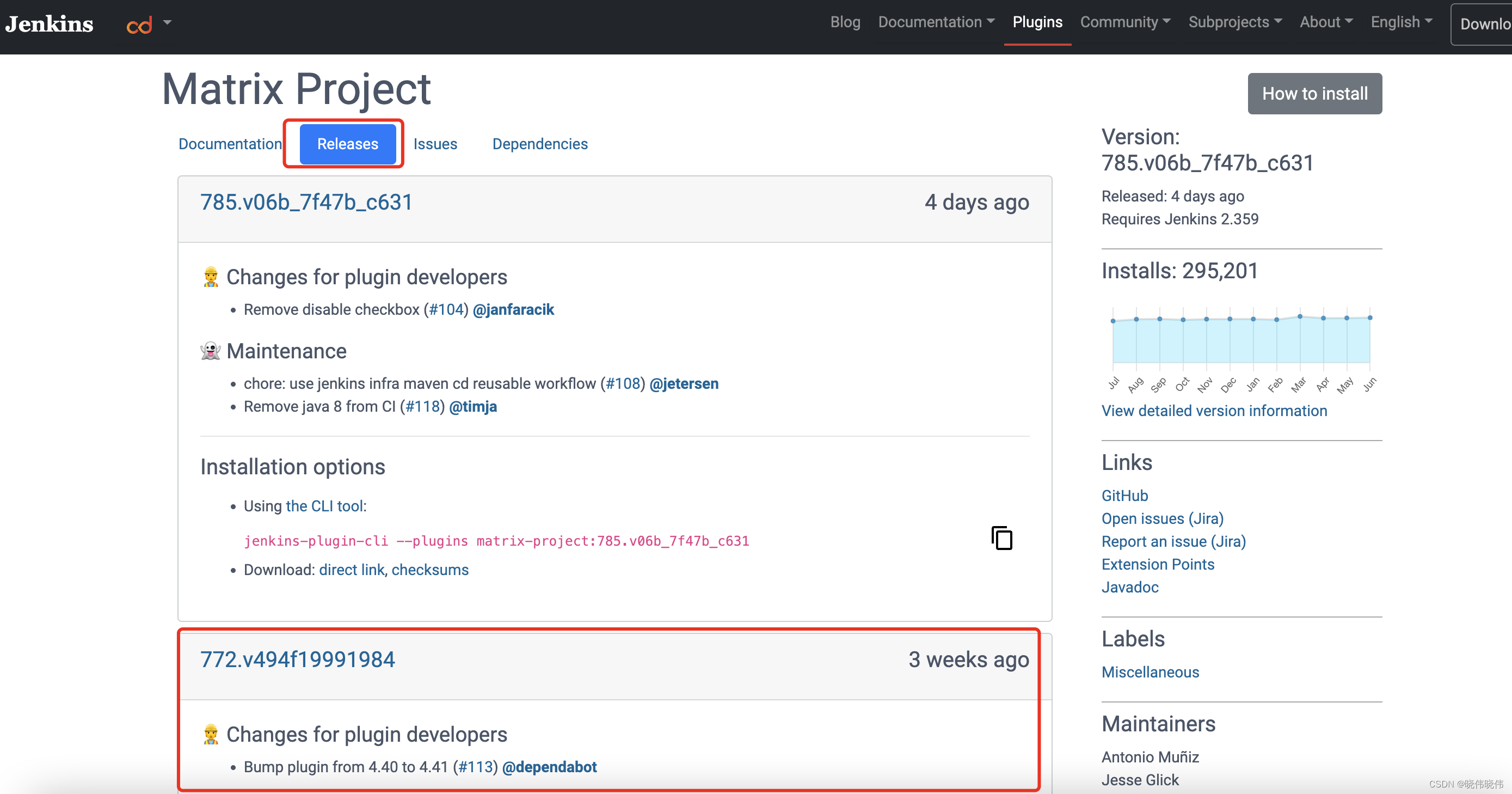The height and width of the screenshot is (794, 1512).
Task: Copy the jenkins-plugin-cli command icon
Action: pyautogui.click(x=1002, y=538)
